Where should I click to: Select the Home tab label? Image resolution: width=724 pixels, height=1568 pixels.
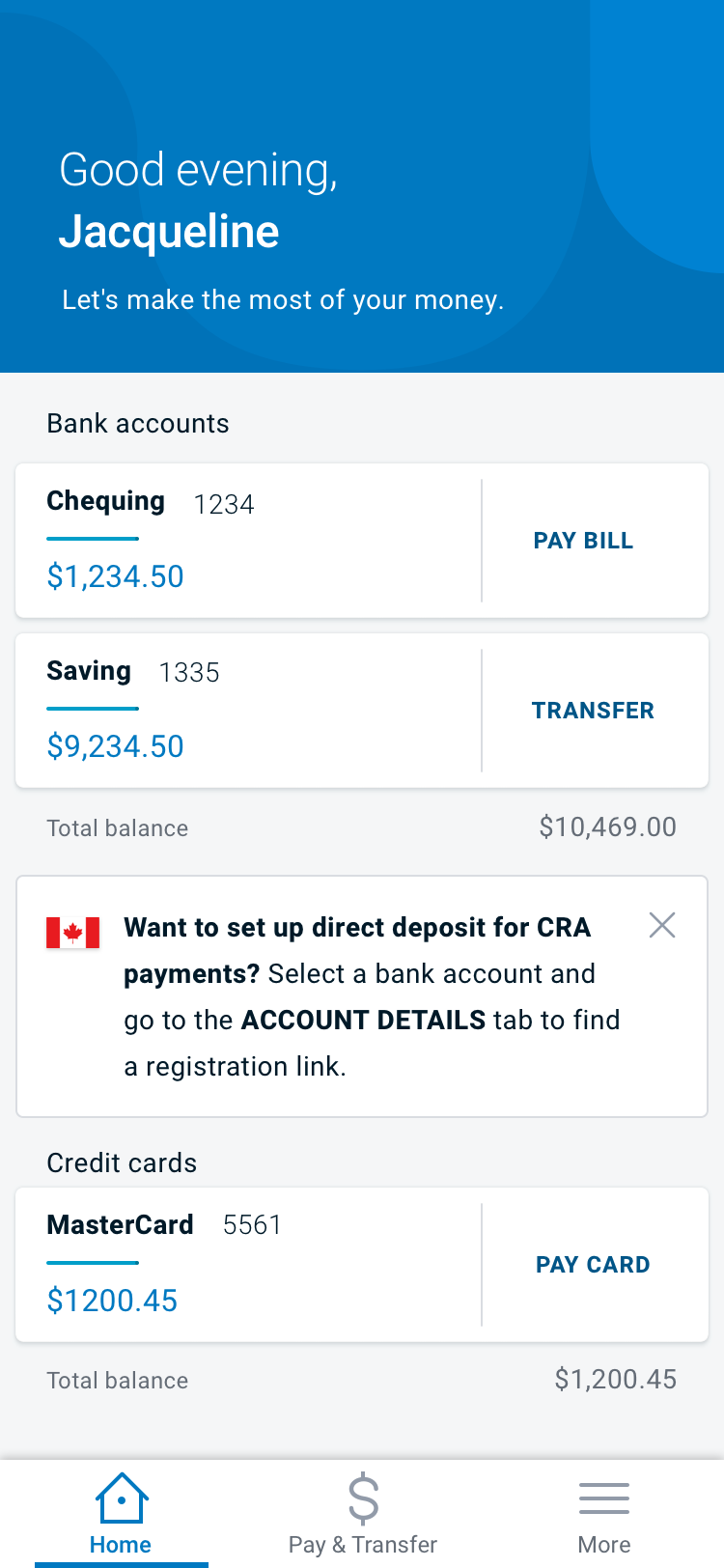point(121,1545)
